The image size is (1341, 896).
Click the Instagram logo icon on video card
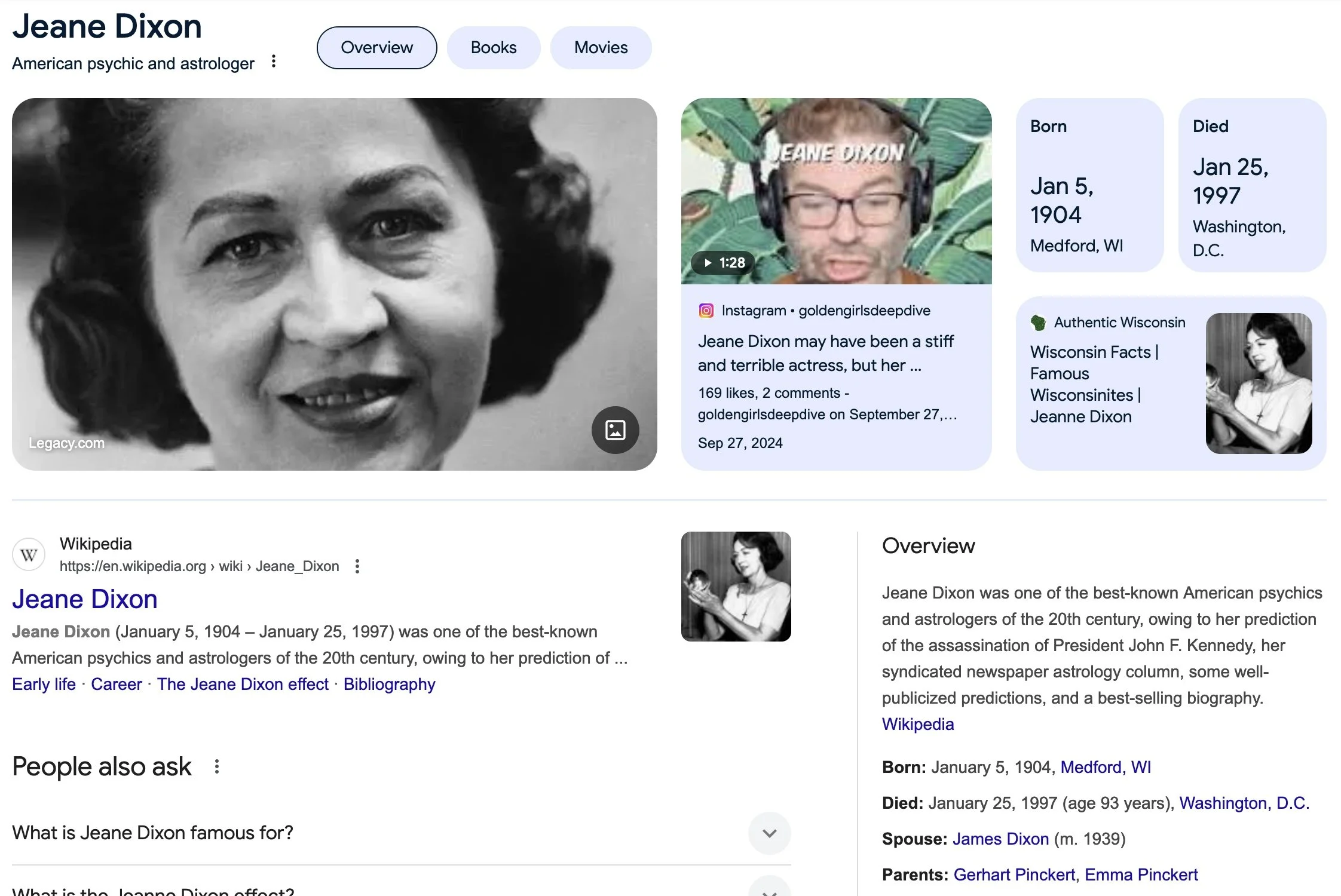pyautogui.click(x=706, y=311)
